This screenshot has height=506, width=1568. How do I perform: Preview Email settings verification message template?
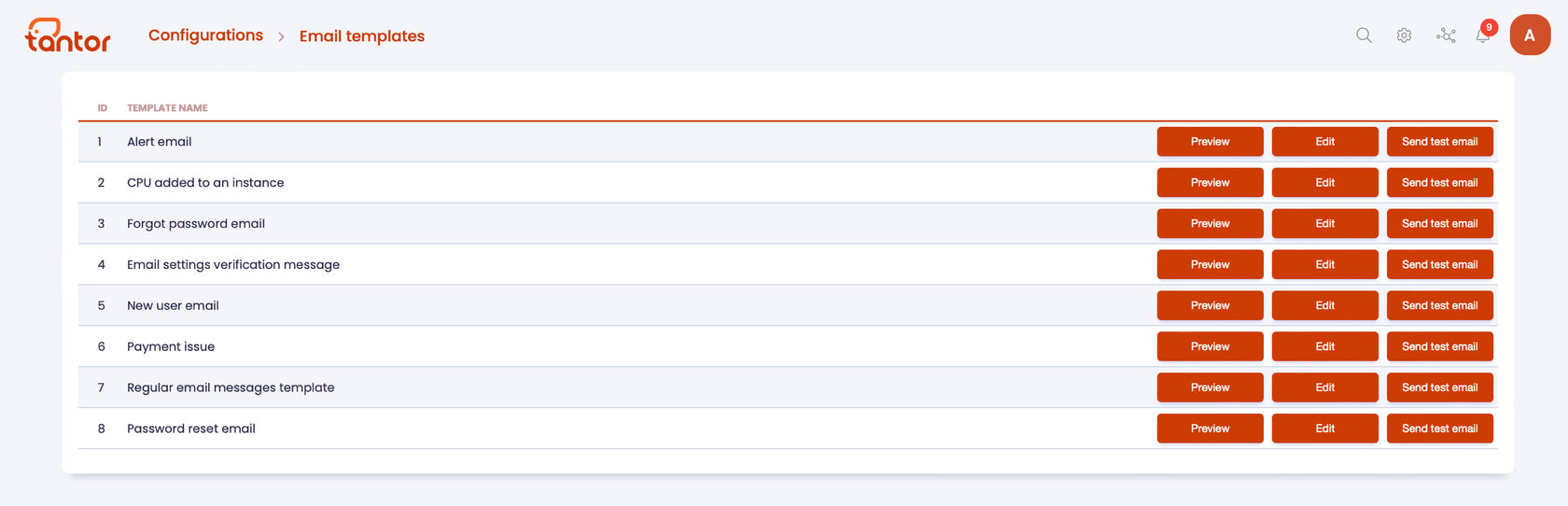[1210, 265]
